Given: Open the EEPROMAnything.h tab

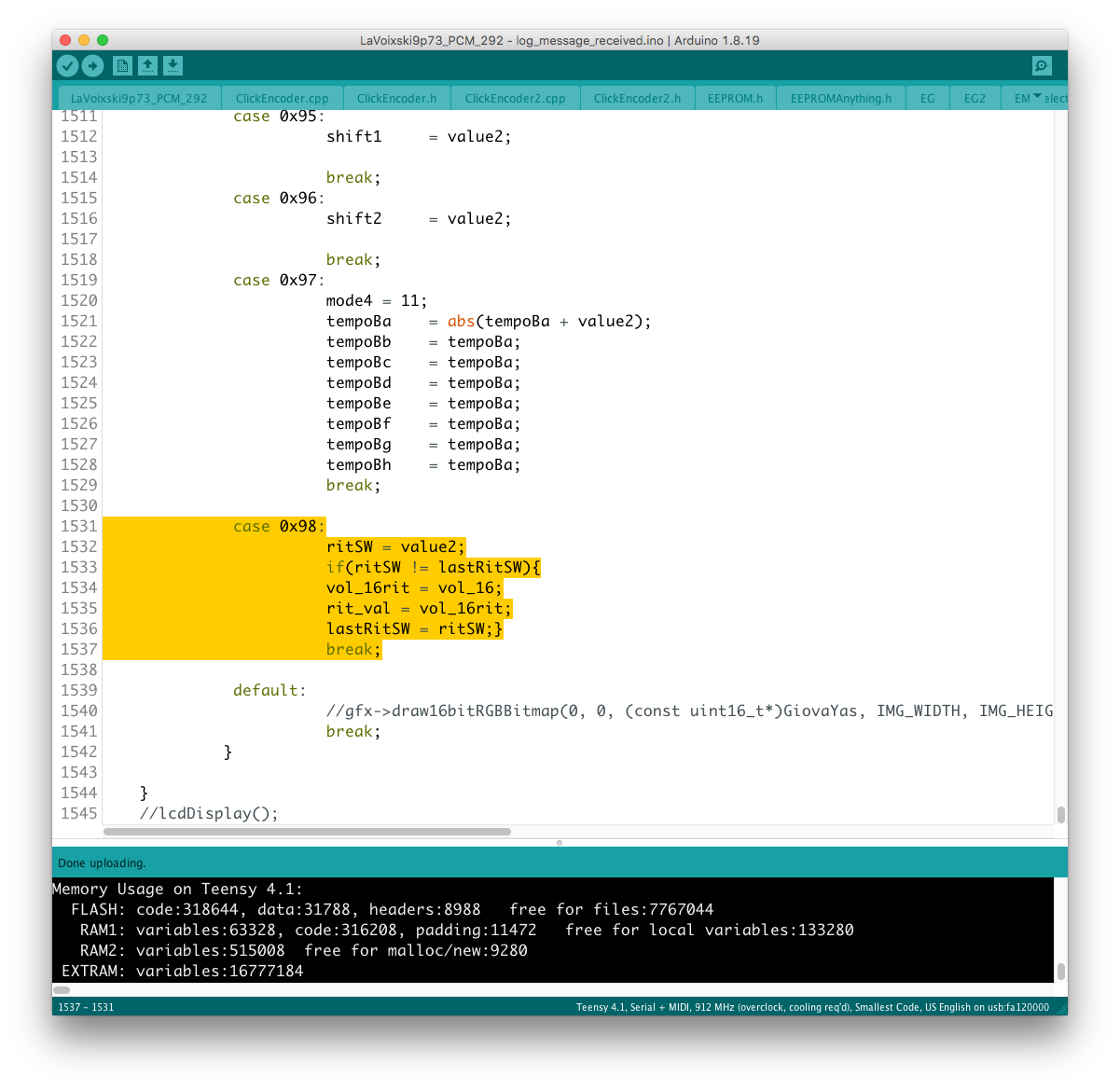Looking at the screenshot, I should 840,98.
